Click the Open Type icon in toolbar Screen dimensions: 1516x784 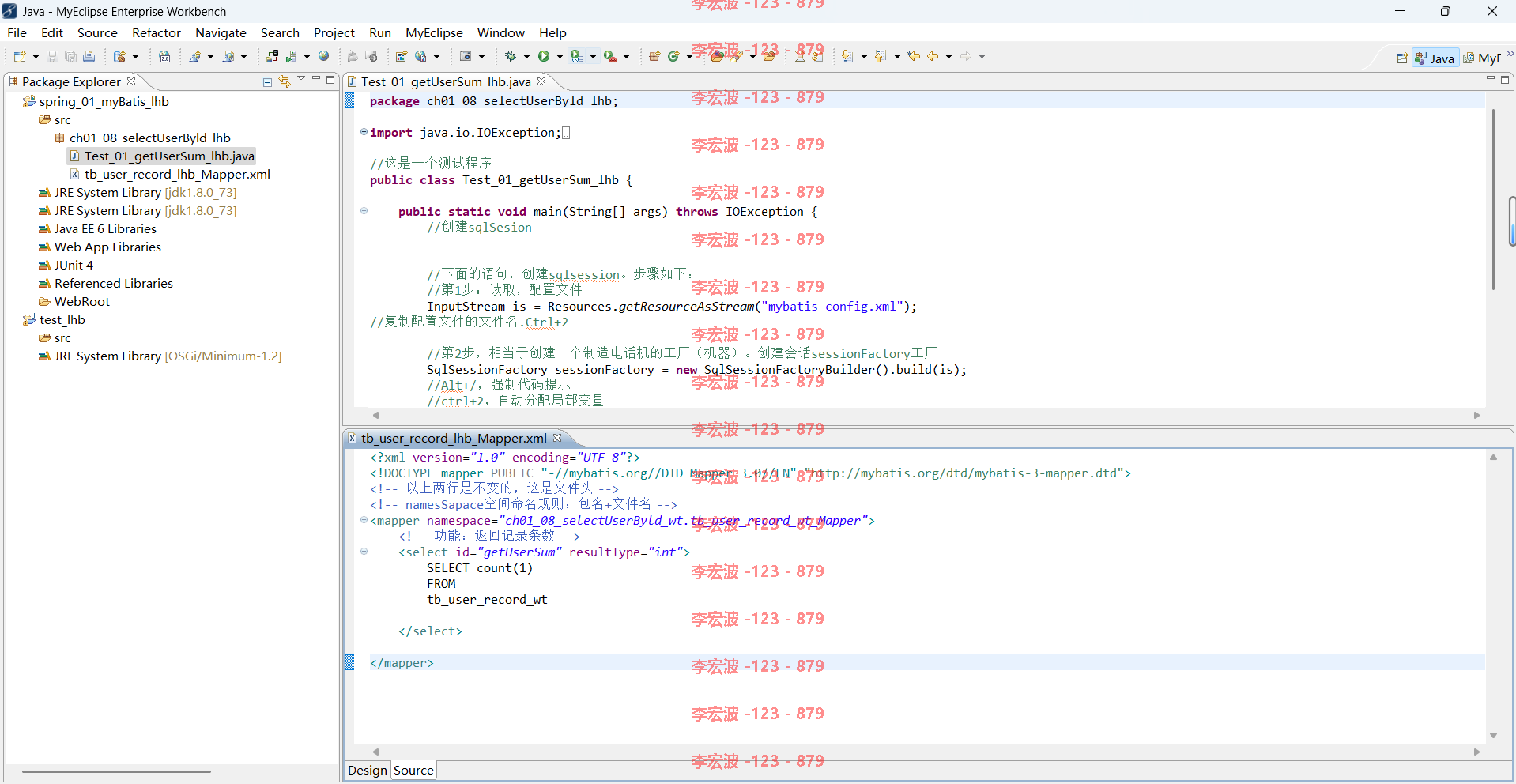[x=718, y=56]
